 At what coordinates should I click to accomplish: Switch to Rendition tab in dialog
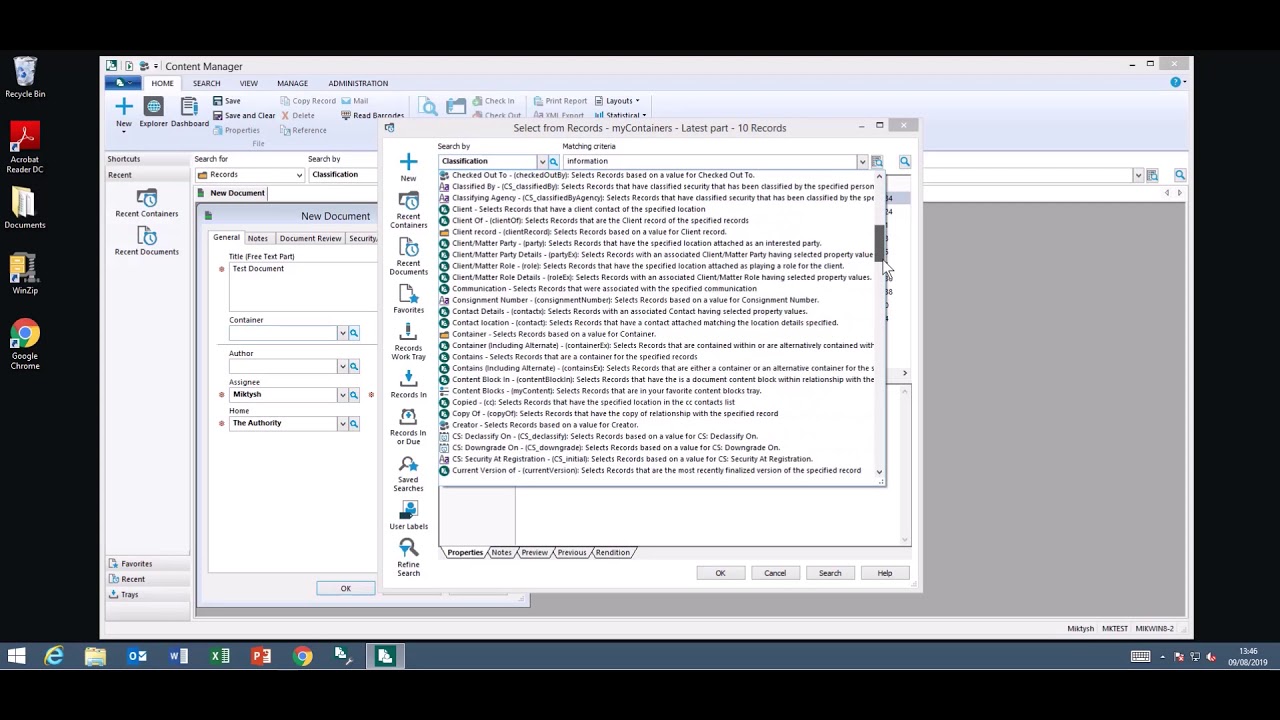coord(612,552)
